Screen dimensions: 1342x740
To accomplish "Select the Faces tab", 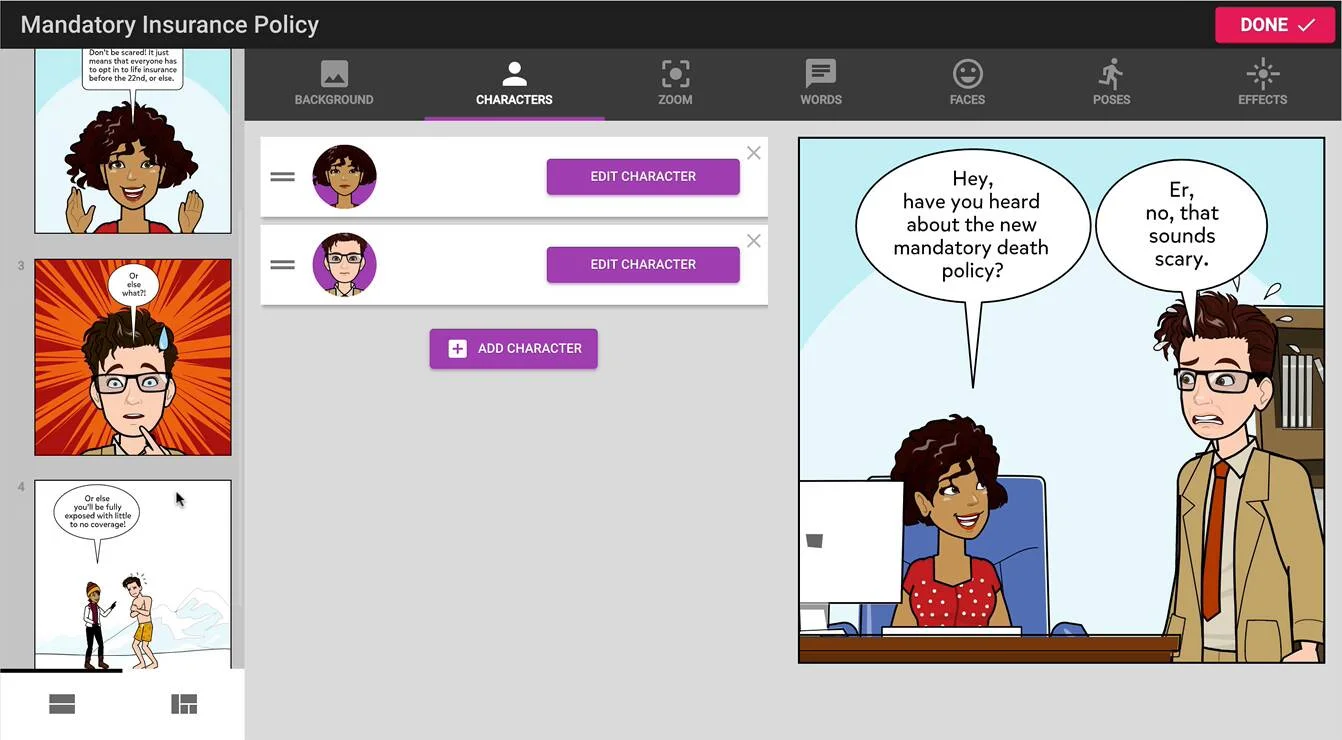I will point(967,84).
